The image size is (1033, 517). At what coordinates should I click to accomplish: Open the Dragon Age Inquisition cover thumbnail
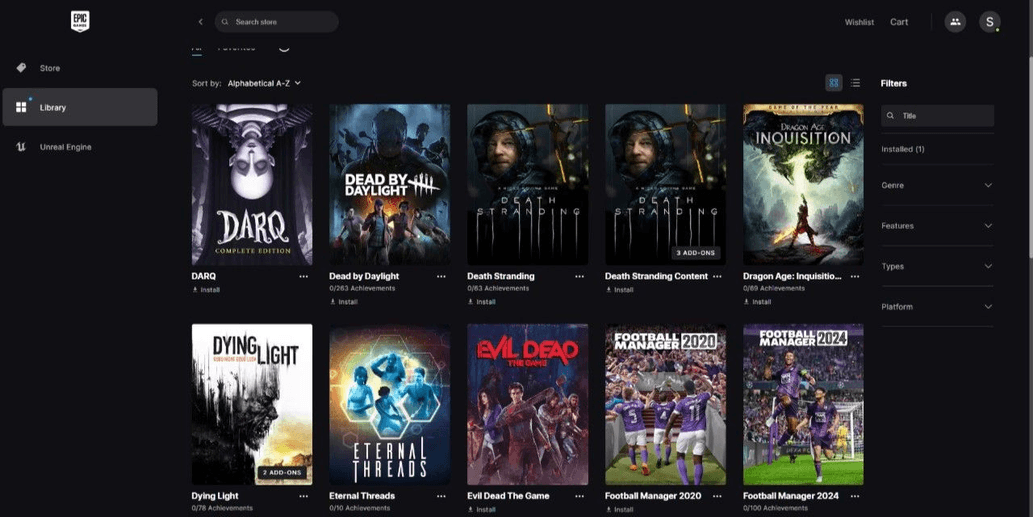[803, 184]
